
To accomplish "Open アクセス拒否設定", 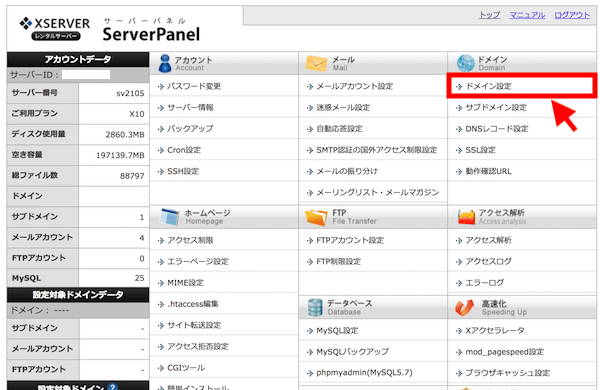I will [x=197, y=346].
